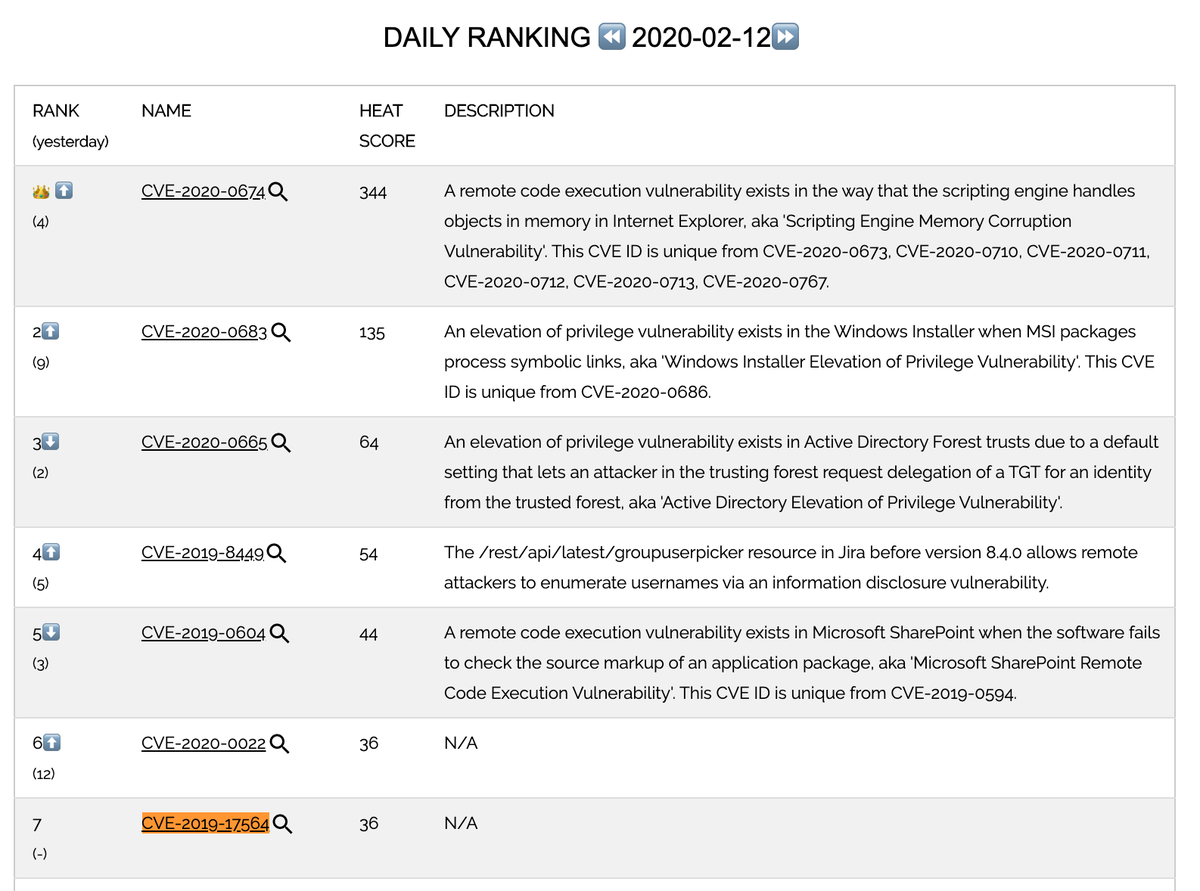Click the magnifier next to CVE-2020-0683
The image size is (1200, 891).
[281, 333]
